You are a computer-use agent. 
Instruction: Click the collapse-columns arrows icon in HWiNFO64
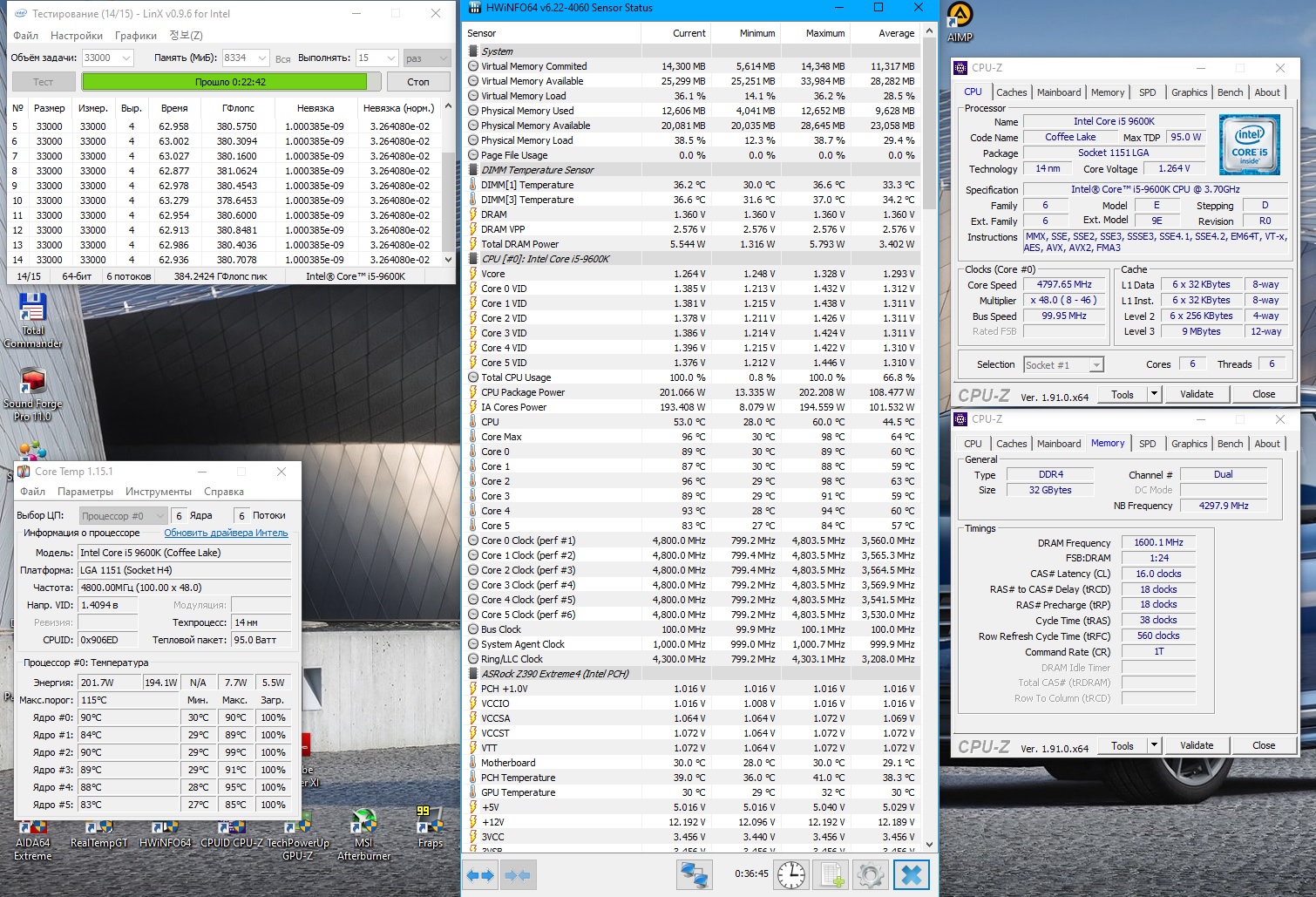pyautogui.click(x=518, y=875)
